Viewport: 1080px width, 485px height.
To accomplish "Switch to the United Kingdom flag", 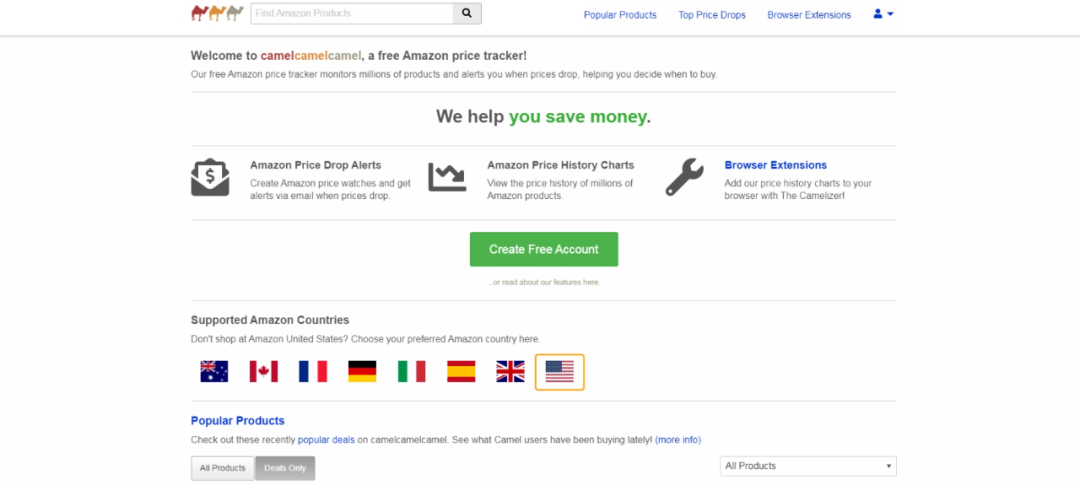I will 510,372.
